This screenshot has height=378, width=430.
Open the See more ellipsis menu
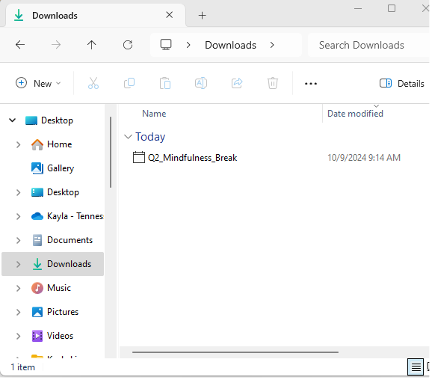[x=311, y=83]
